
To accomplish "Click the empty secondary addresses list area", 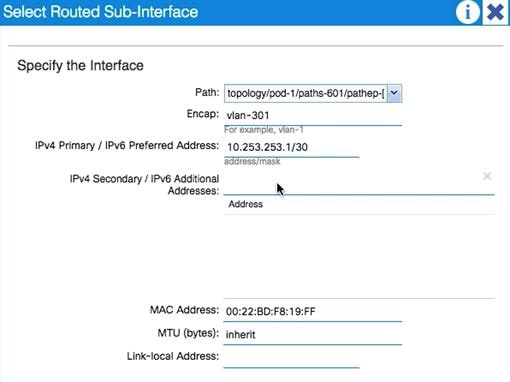I will click(359, 256).
